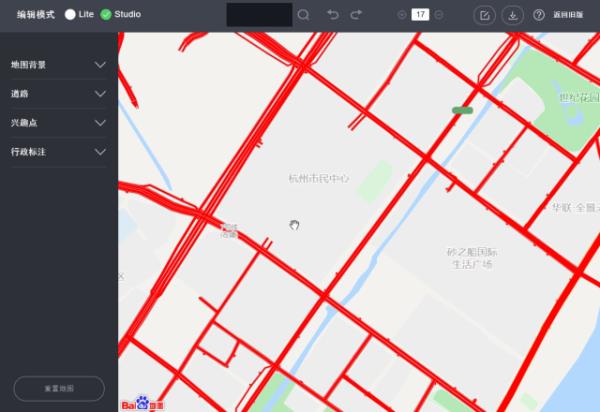Select the Lite editing mode
Image resolution: width=600 pixels, height=412 pixels.
click(x=71, y=15)
